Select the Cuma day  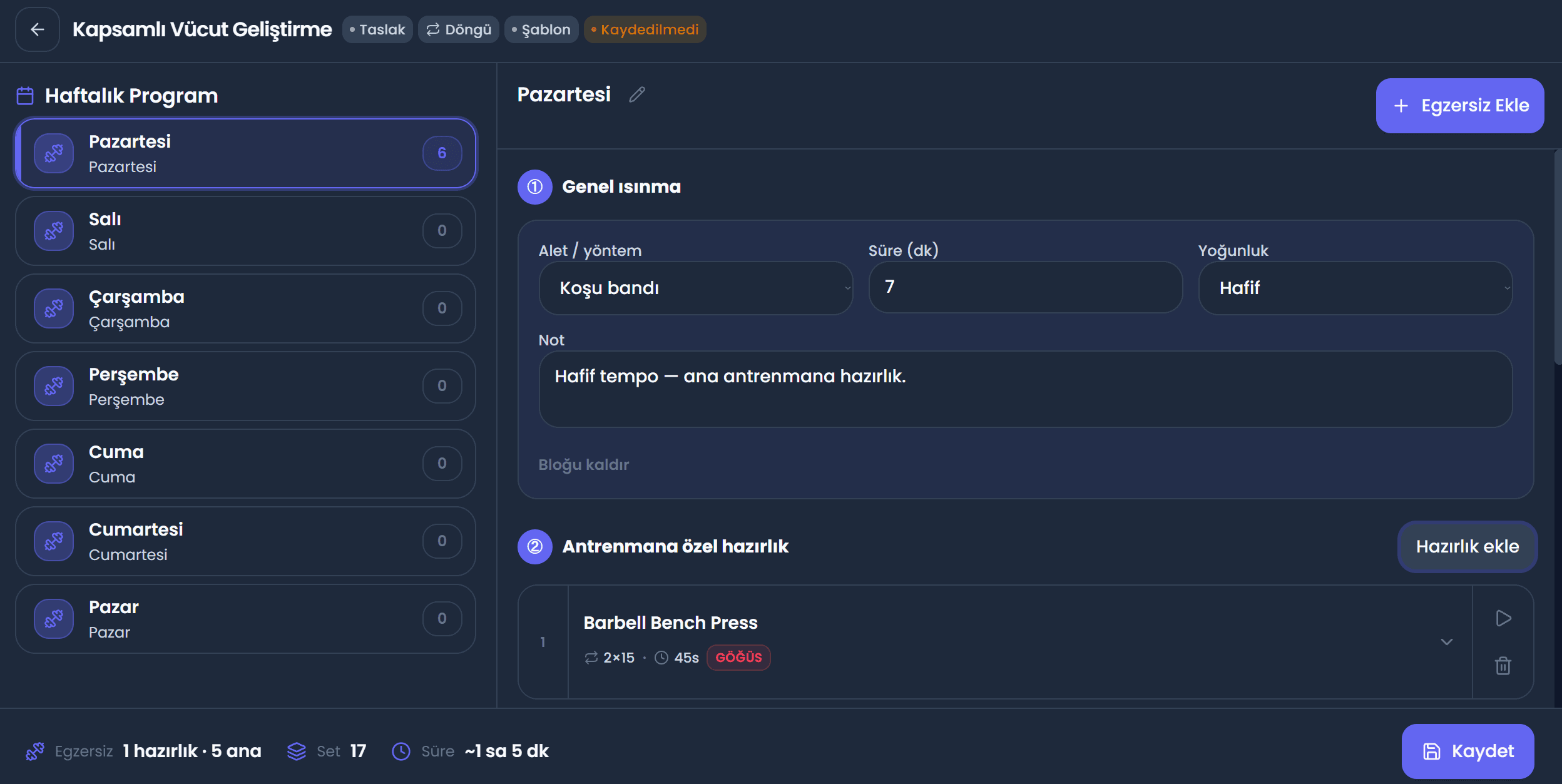(x=245, y=464)
